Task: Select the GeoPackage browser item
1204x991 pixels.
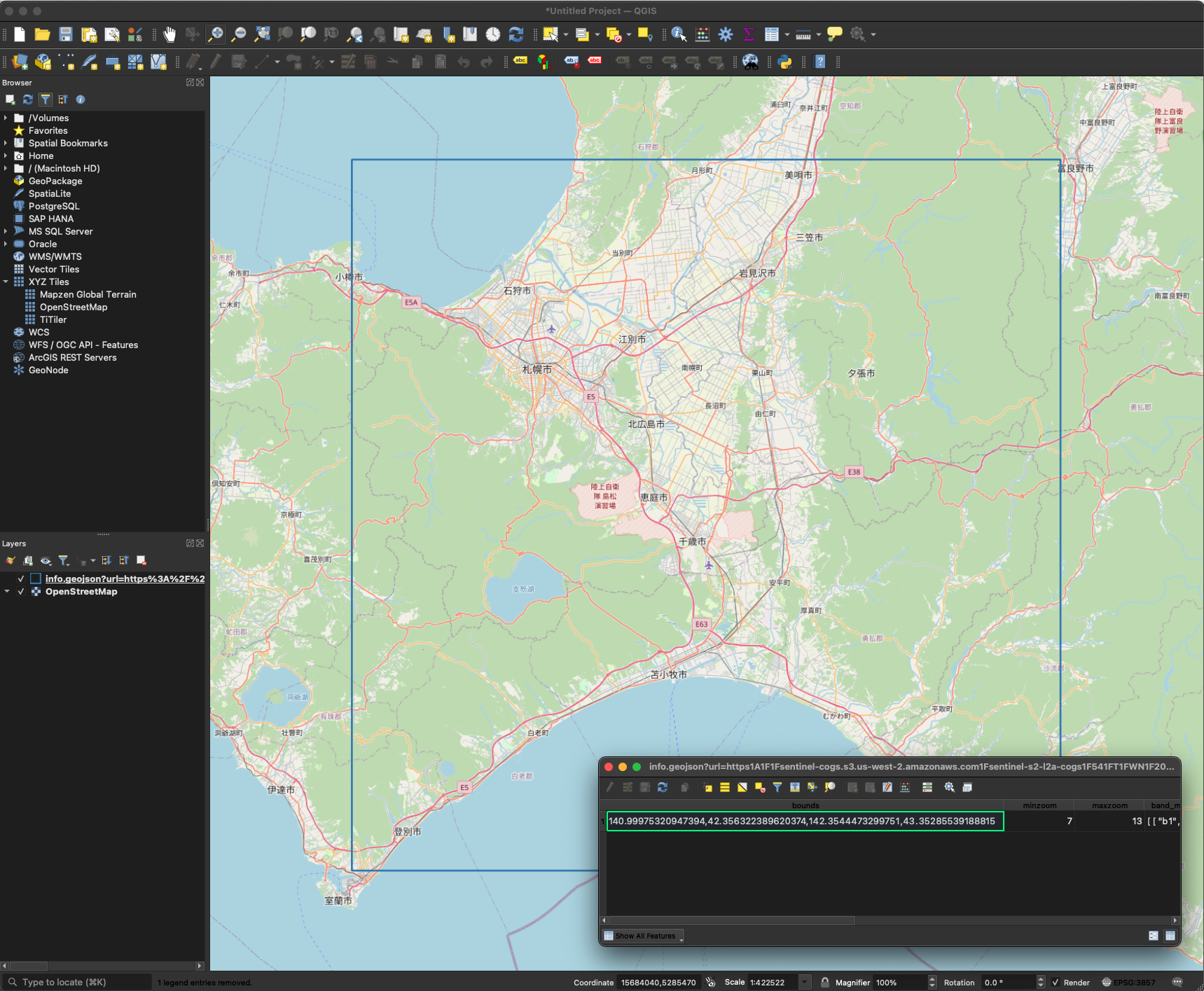Action: [55, 181]
